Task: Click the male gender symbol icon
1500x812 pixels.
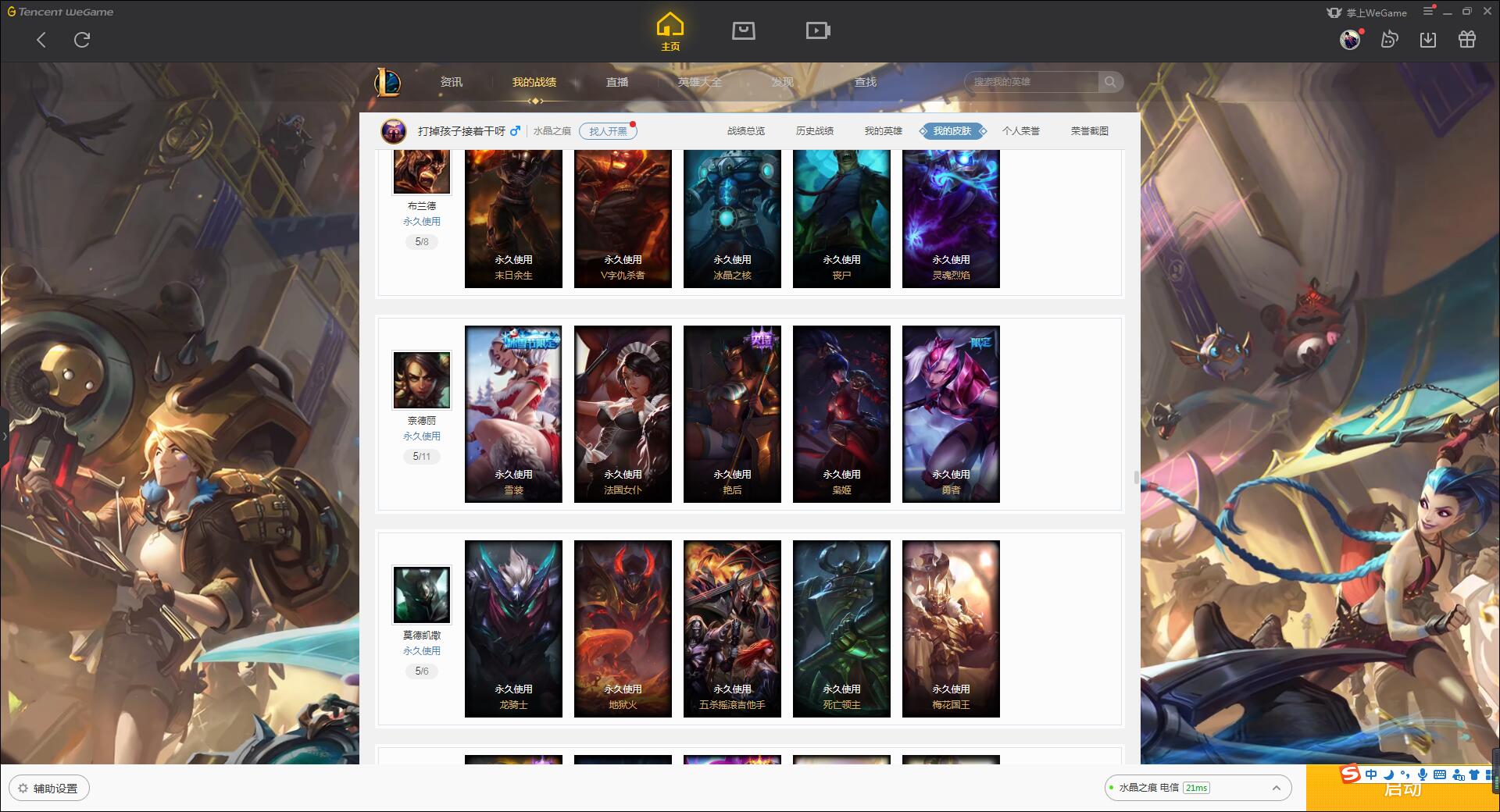Action: click(515, 131)
